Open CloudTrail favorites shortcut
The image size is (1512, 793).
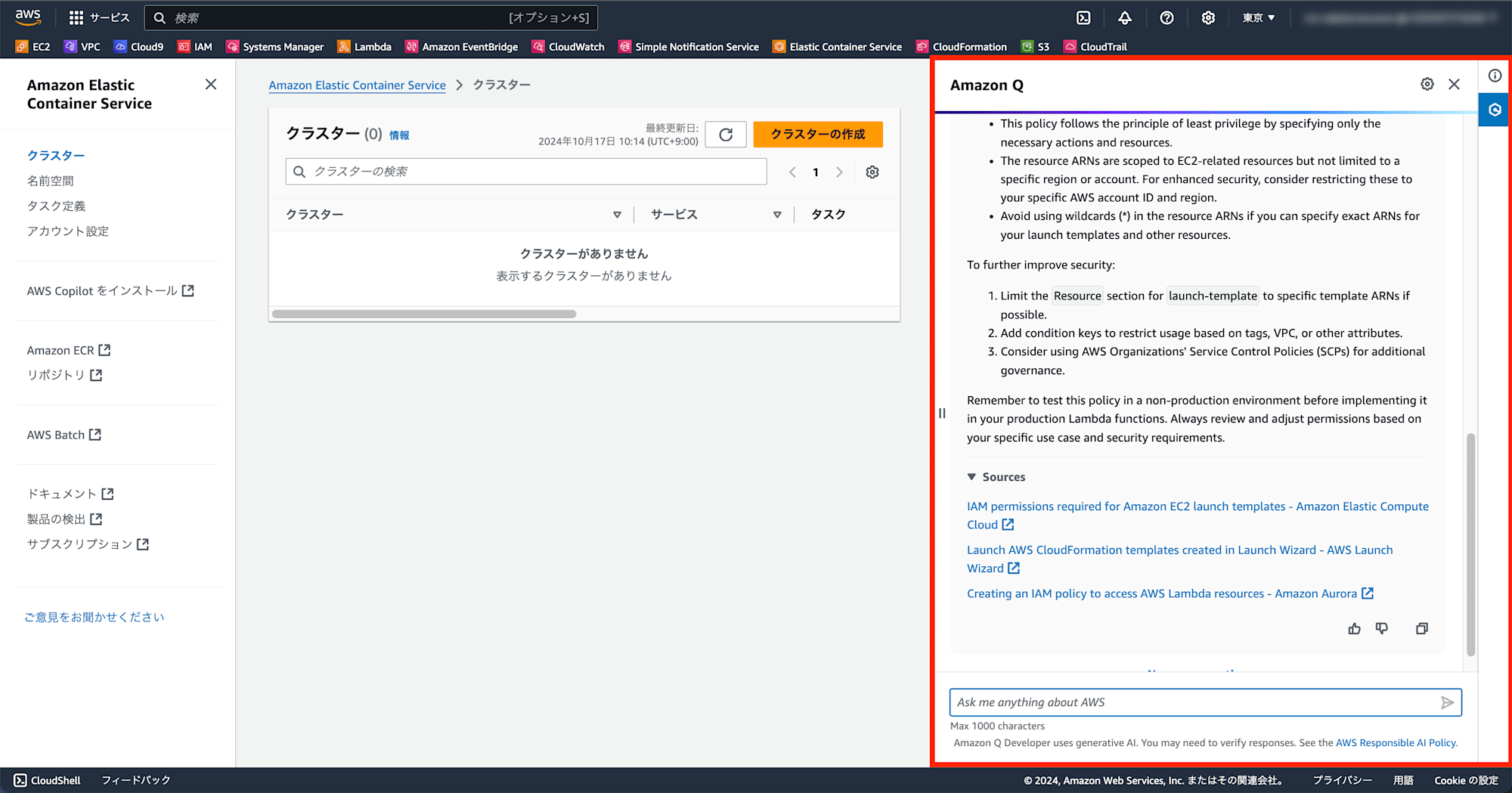coord(1095,47)
